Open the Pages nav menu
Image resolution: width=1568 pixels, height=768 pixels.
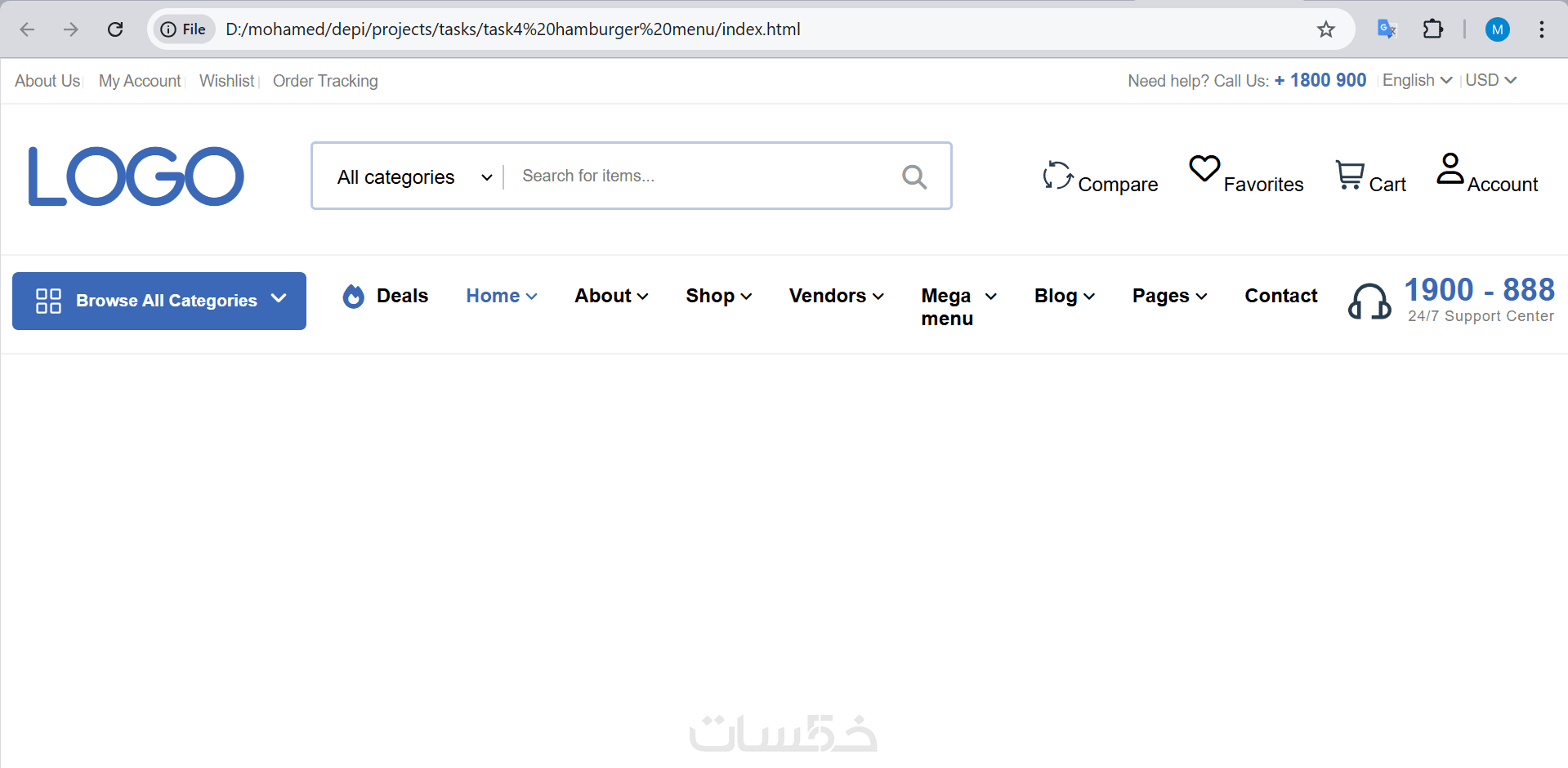pyautogui.click(x=1170, y=296)
